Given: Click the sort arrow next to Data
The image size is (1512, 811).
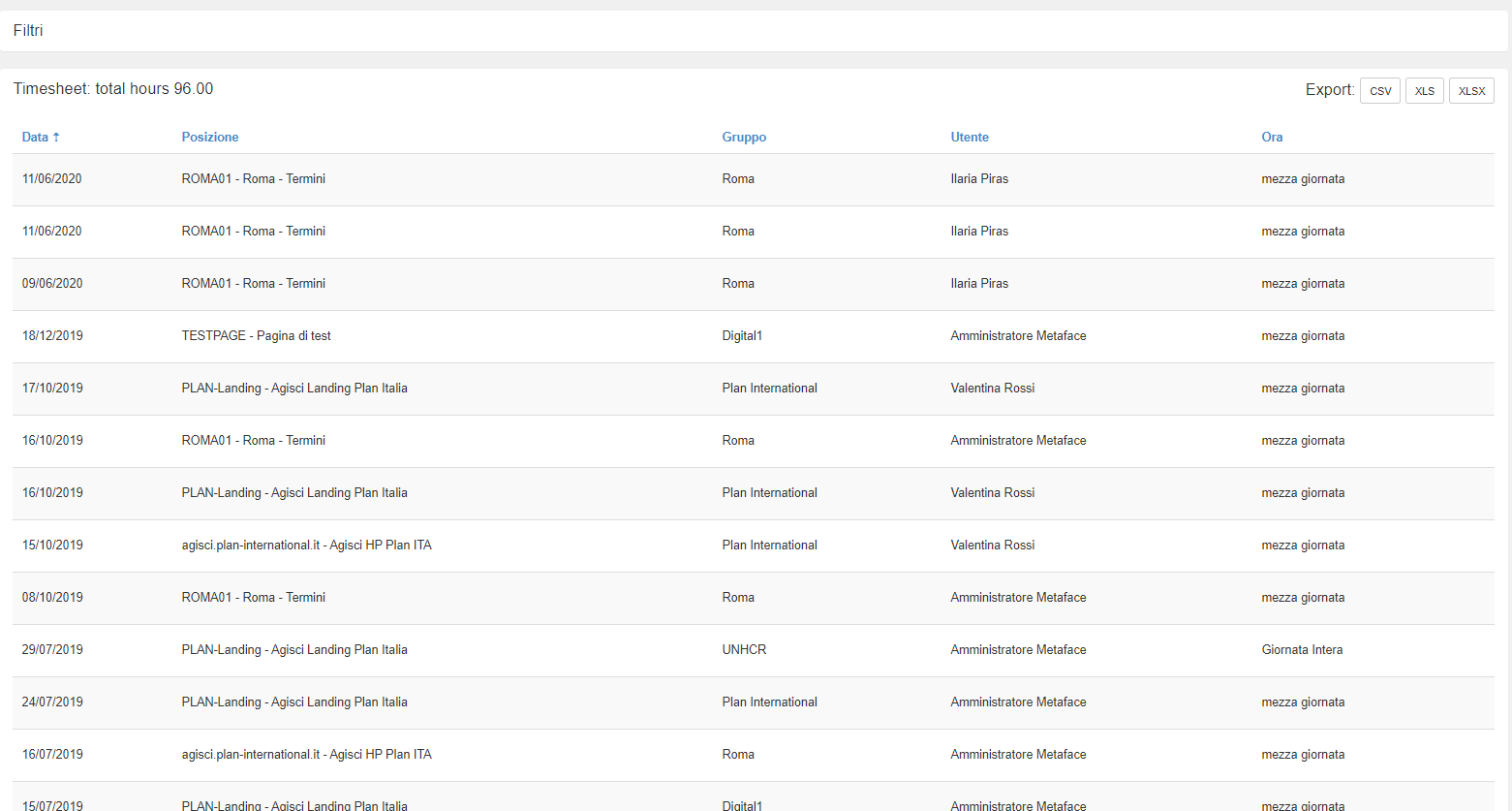Looking at the screenshot, I should (x=56, y=138).
